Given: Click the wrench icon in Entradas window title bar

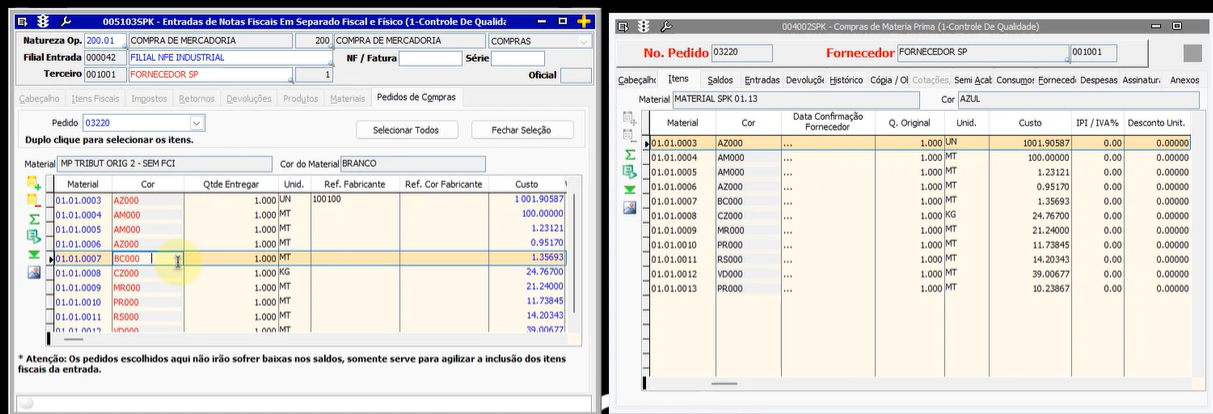Looking at the screenshot, I should tap(66, 20).
